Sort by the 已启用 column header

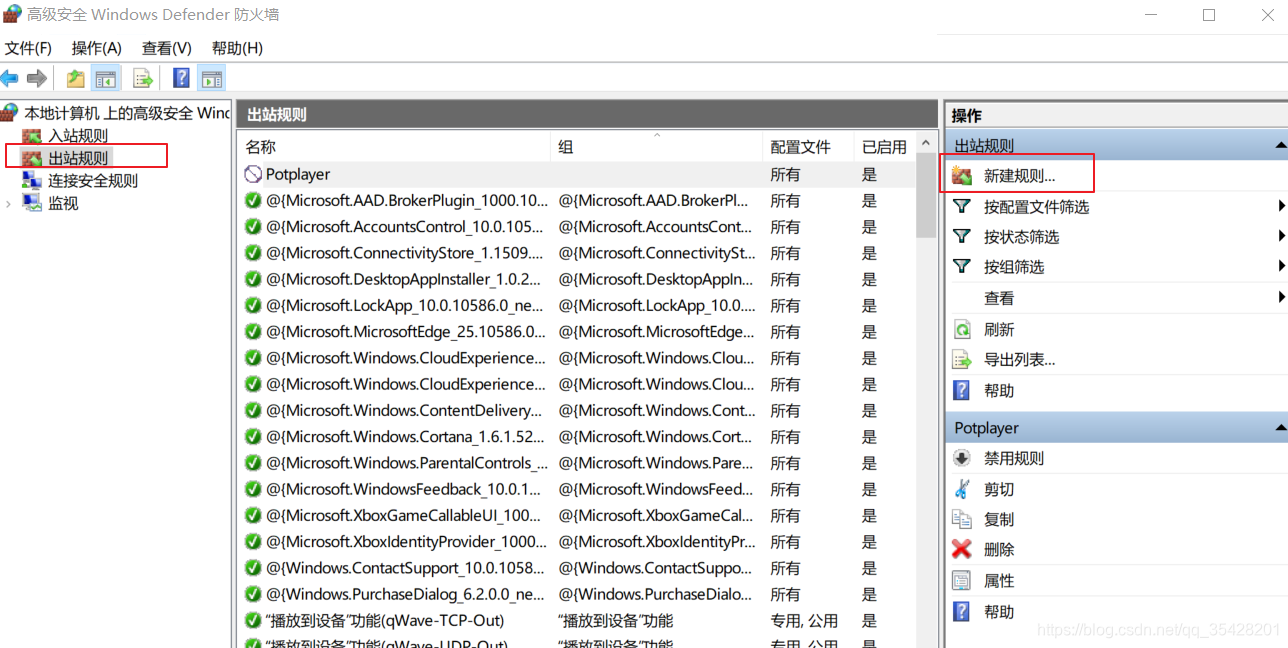point(884,147)
